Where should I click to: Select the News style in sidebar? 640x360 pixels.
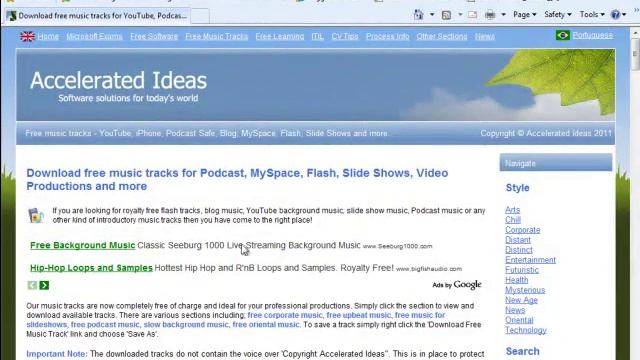click(515, 310)
